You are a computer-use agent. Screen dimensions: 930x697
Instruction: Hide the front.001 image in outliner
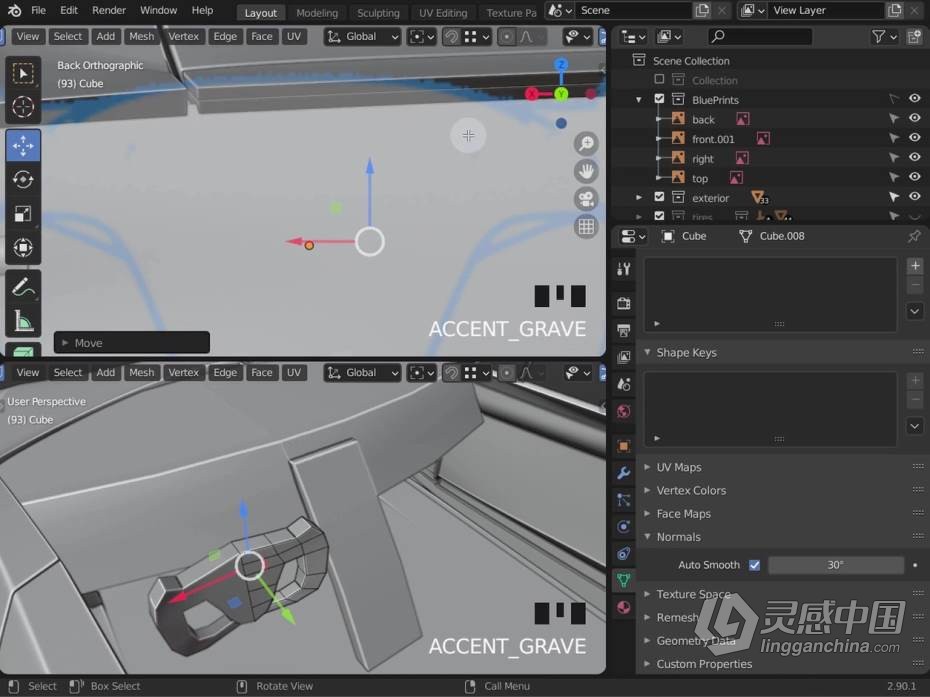click(x=915, y=138)
